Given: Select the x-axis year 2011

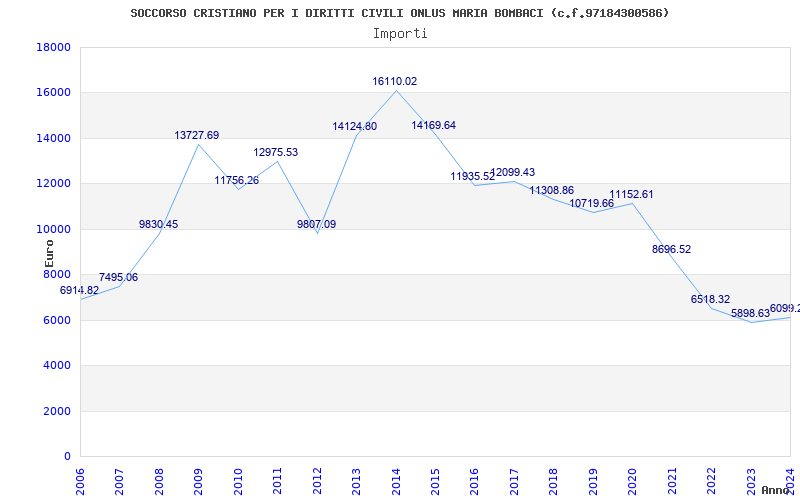Looking at the screenshot, I should [278, 481].
